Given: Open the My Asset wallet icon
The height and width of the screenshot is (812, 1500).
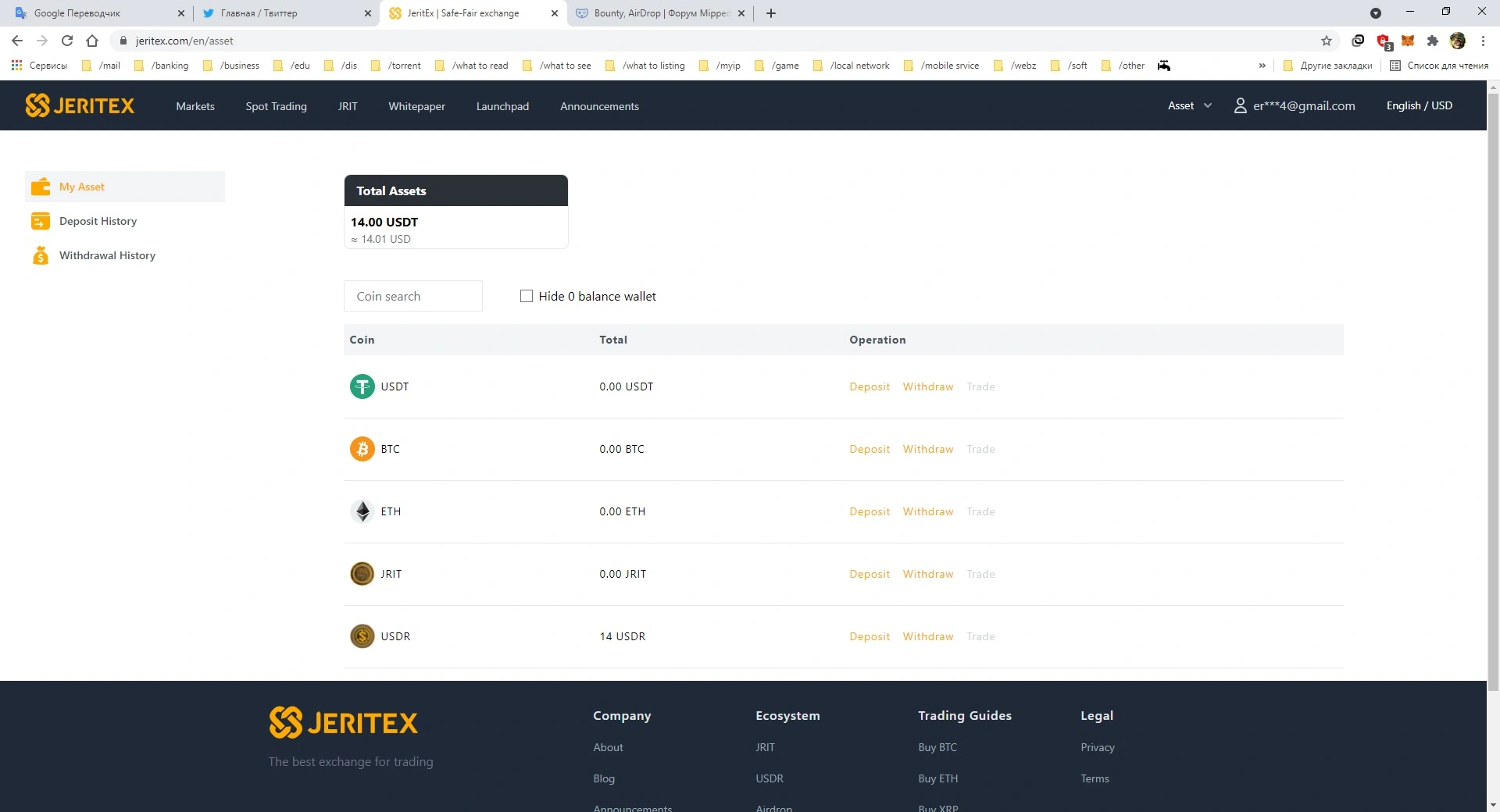Looking at the screenshot, I should pyautogui.click(x=41, y=187).
